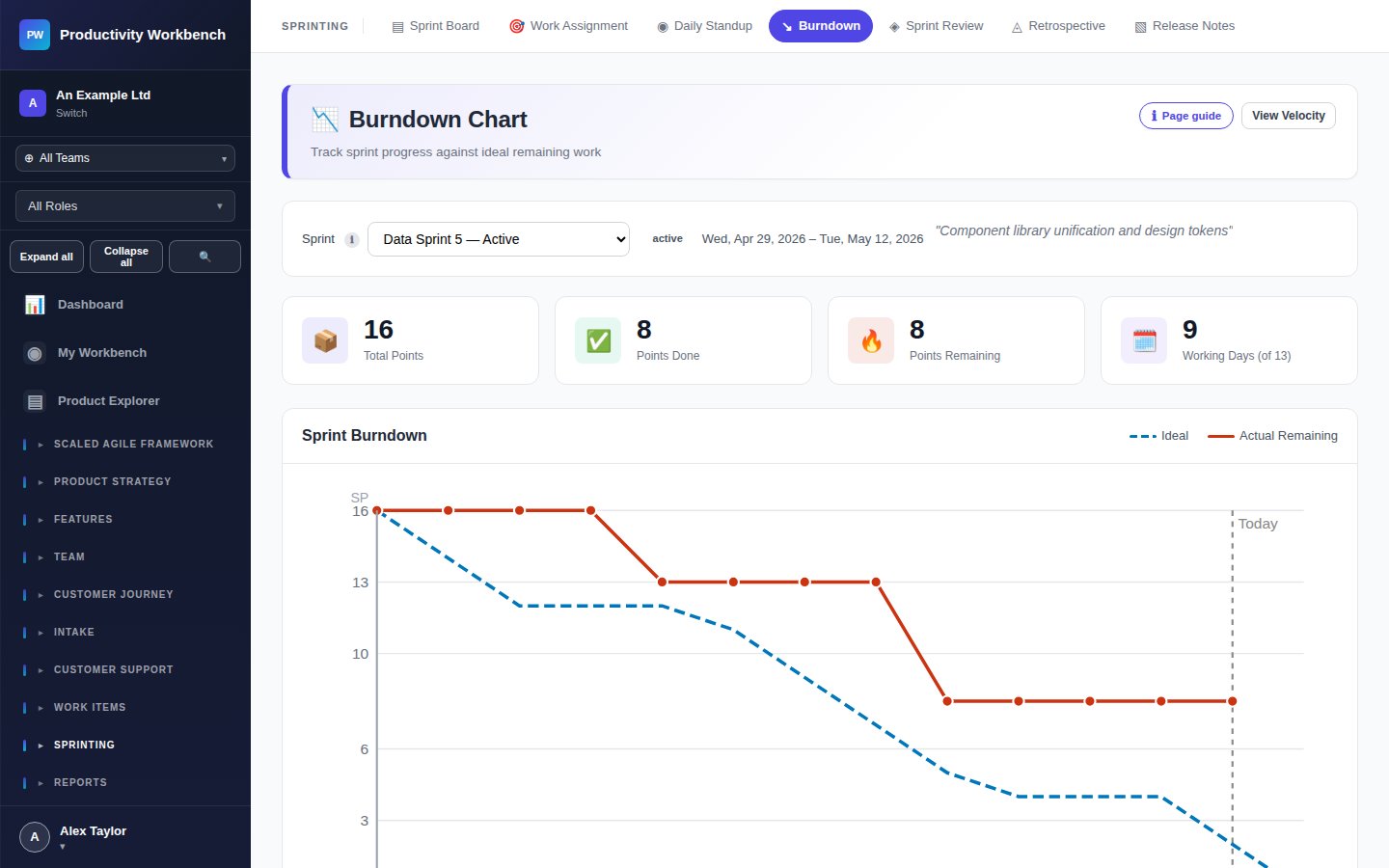1389x868 pixels.
Task: Click the View Velocity button
Action: [x=1289, y=116]
